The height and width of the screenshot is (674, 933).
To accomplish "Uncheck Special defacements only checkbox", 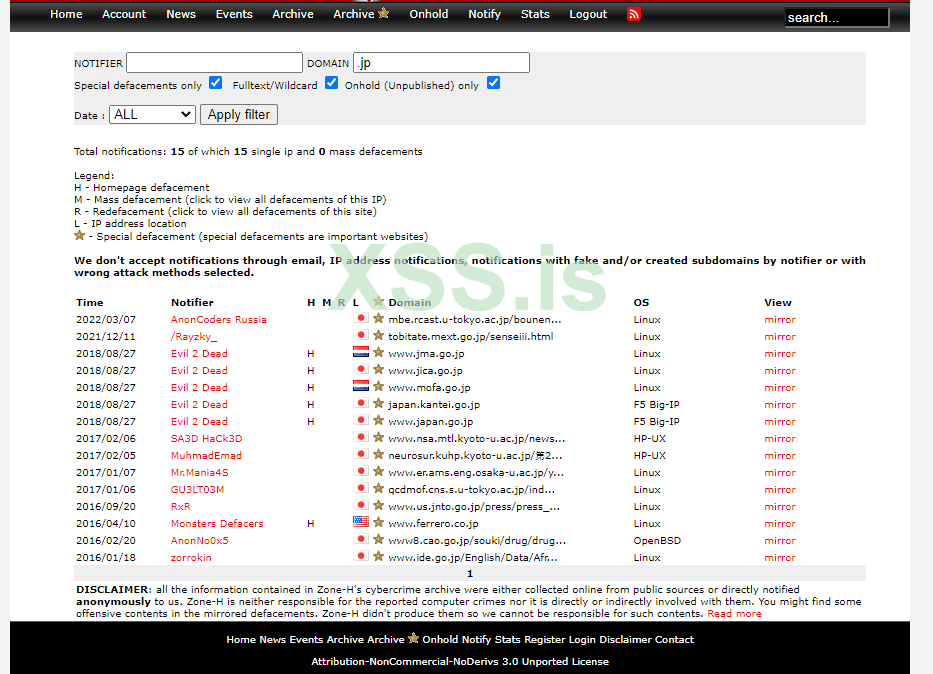I will pyautogui.click(x=215, y=83).
